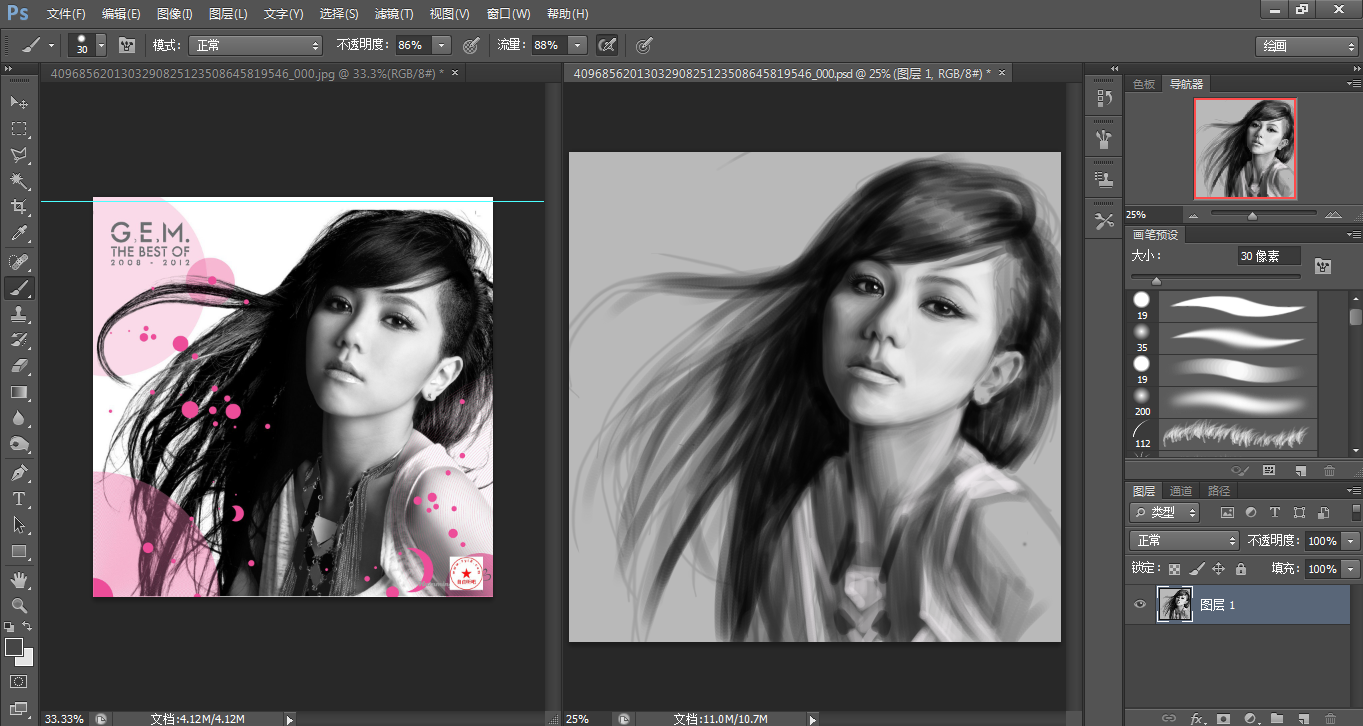Image resolution: width=1363 pixels, height=726 pixels.
Task: Enable airbrush-style build-up mode
Action: pyautogui.click(x=606, y=45)
